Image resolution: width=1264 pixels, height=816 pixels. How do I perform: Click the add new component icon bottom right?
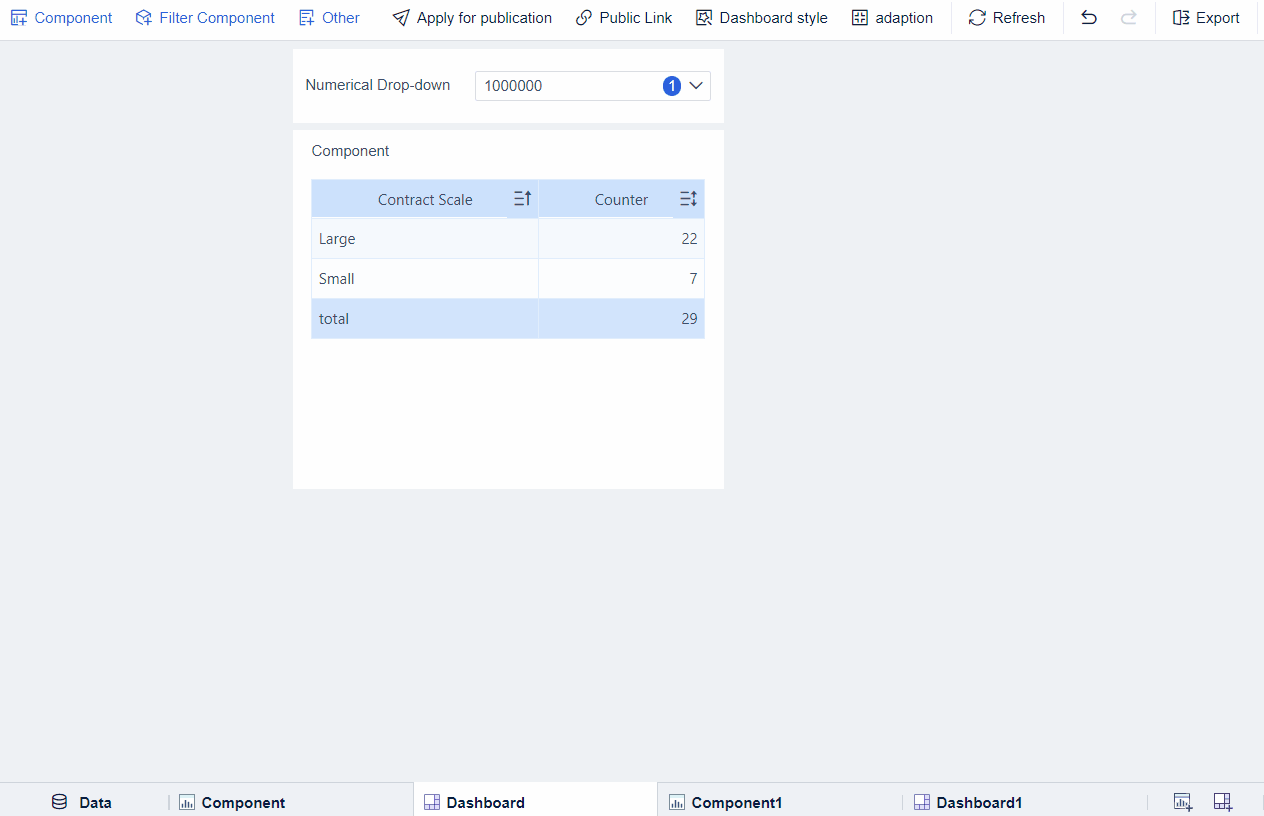pyautogui.click(x=1182, y=801)
